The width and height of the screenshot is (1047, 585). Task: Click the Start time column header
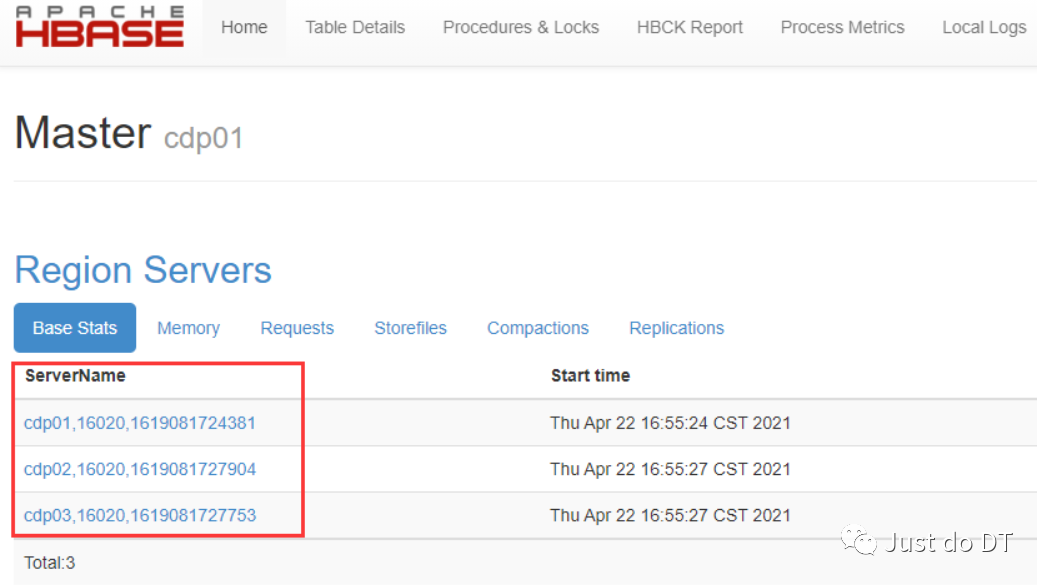point(590,376)
